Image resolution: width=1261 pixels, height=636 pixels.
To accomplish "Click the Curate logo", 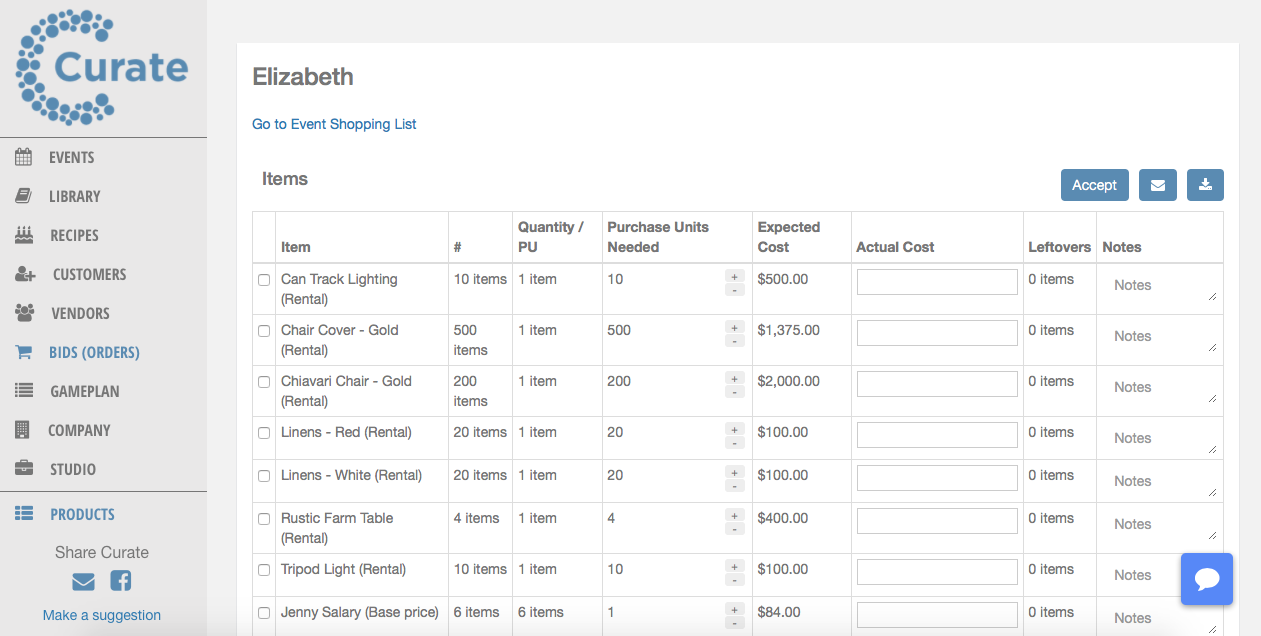I will 102,68.
